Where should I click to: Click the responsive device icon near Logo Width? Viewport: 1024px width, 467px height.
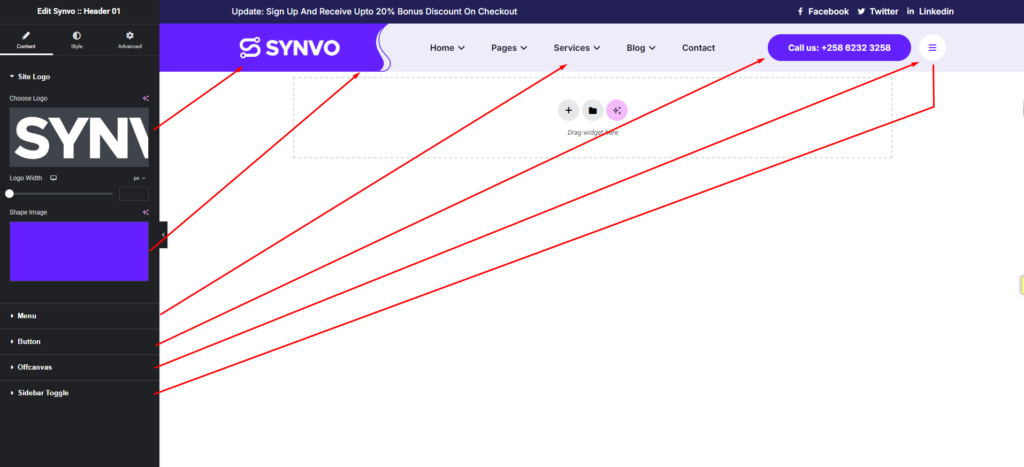tap(54, 178)
